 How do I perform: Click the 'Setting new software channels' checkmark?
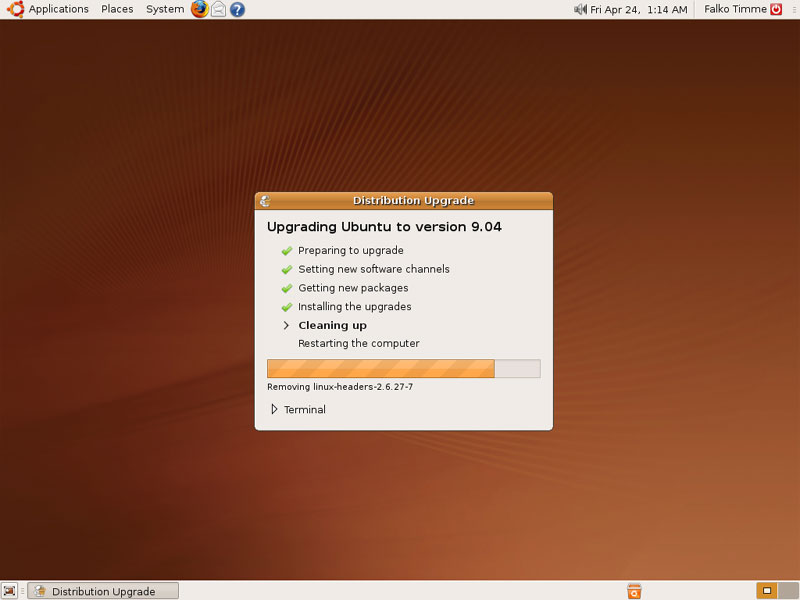tap(287, 269)
